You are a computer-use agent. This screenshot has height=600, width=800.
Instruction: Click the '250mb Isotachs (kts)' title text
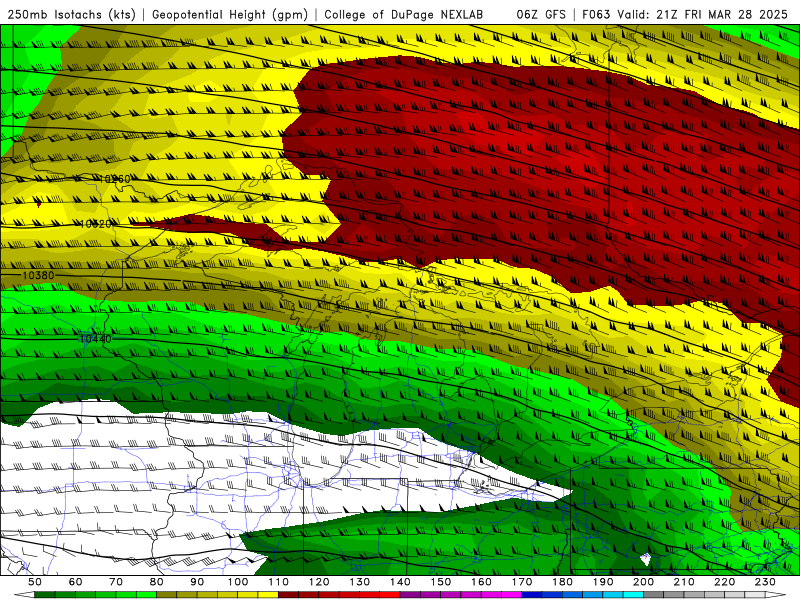pos(71,15)
